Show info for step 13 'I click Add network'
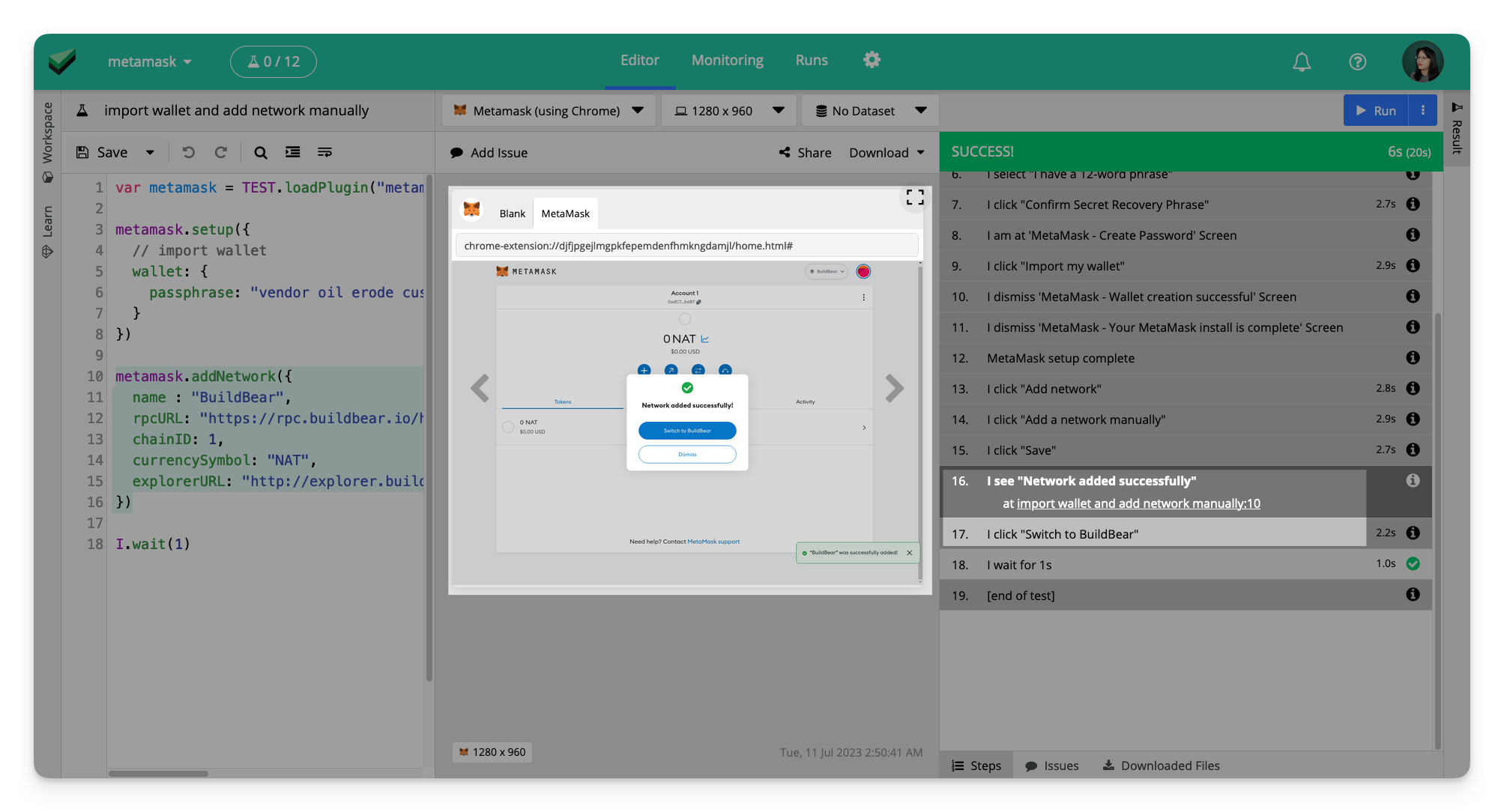Viewport: 1504px width, 812px height. [1413, 388]
